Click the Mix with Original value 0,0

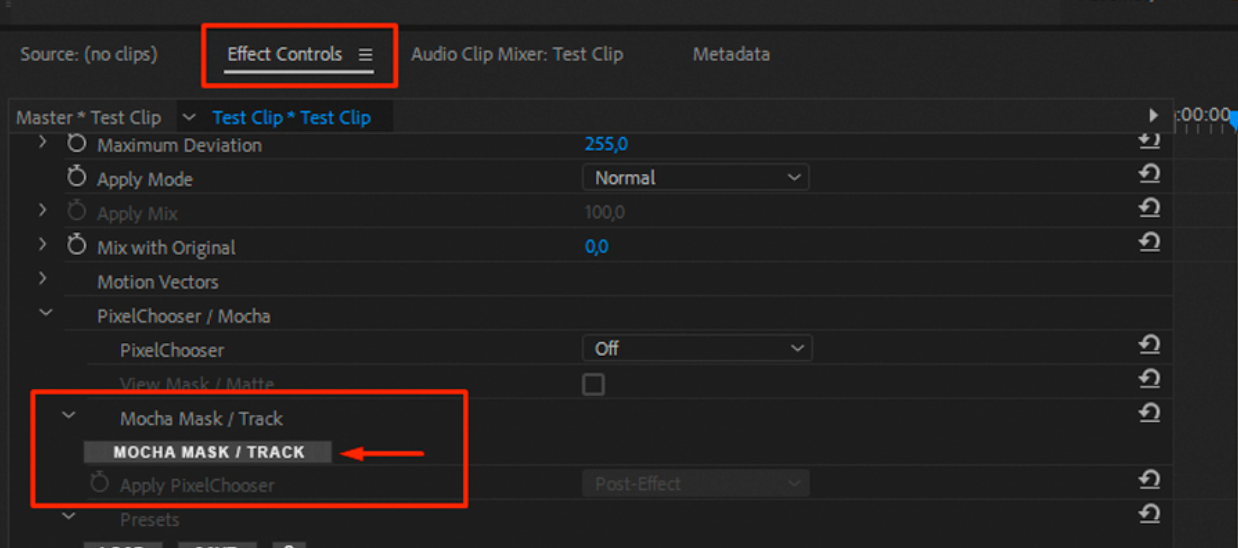(596, 247)
